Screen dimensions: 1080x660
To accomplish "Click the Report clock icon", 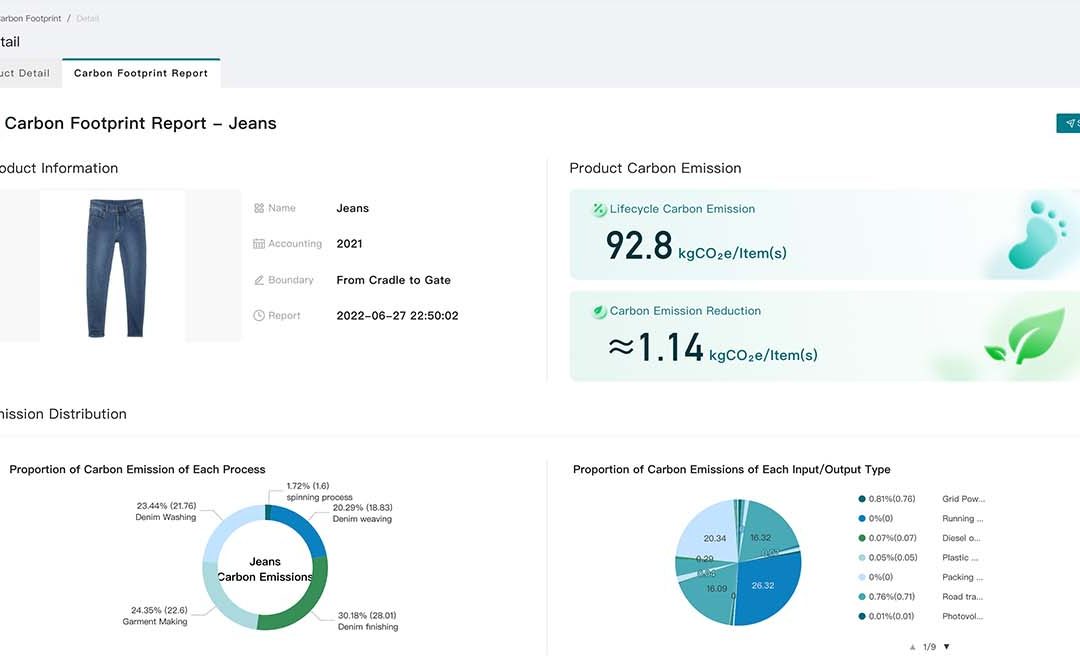I will click(x=259, y=316).
